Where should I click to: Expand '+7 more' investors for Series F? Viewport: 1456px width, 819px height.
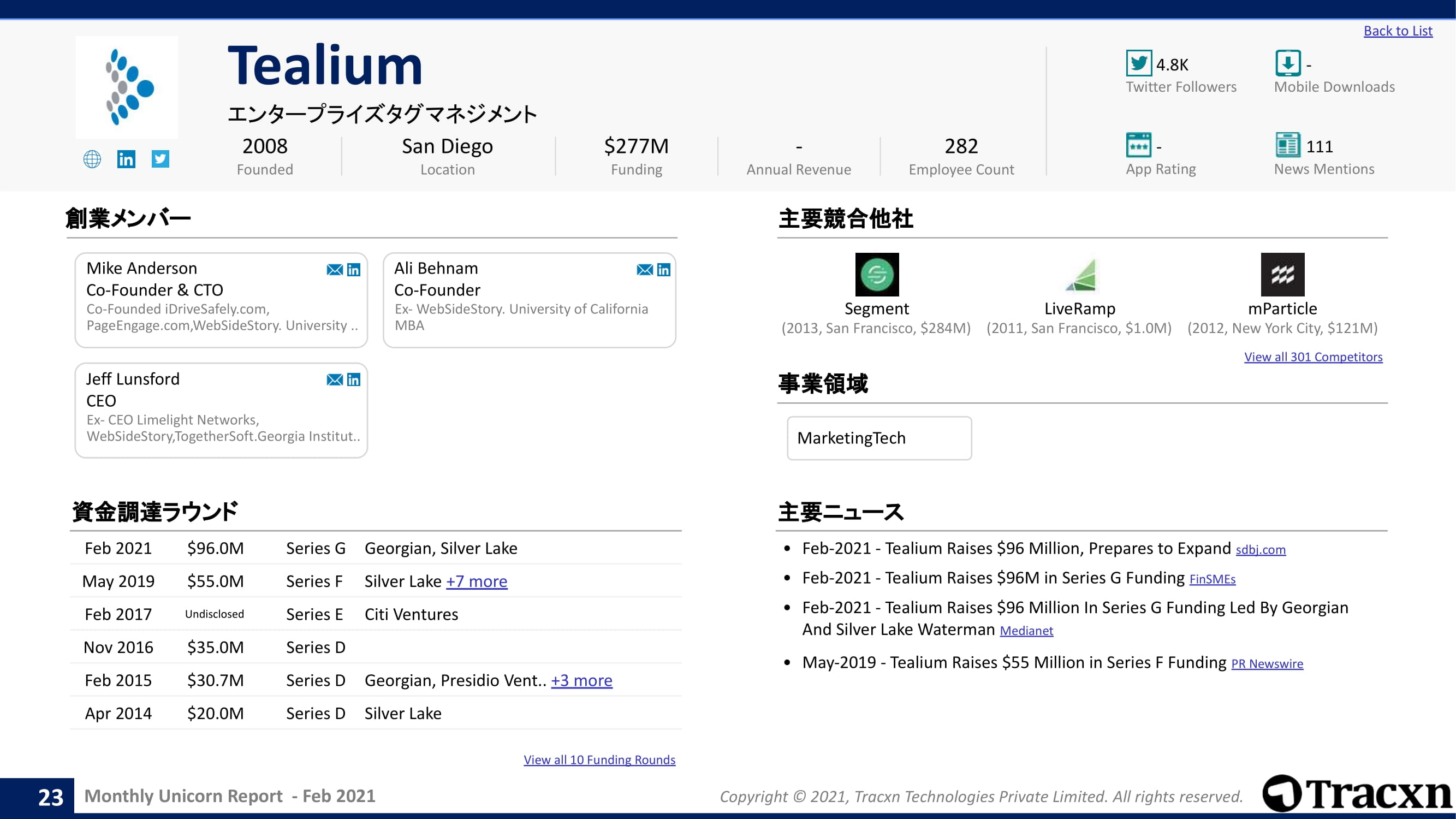[x=477, y=581]
